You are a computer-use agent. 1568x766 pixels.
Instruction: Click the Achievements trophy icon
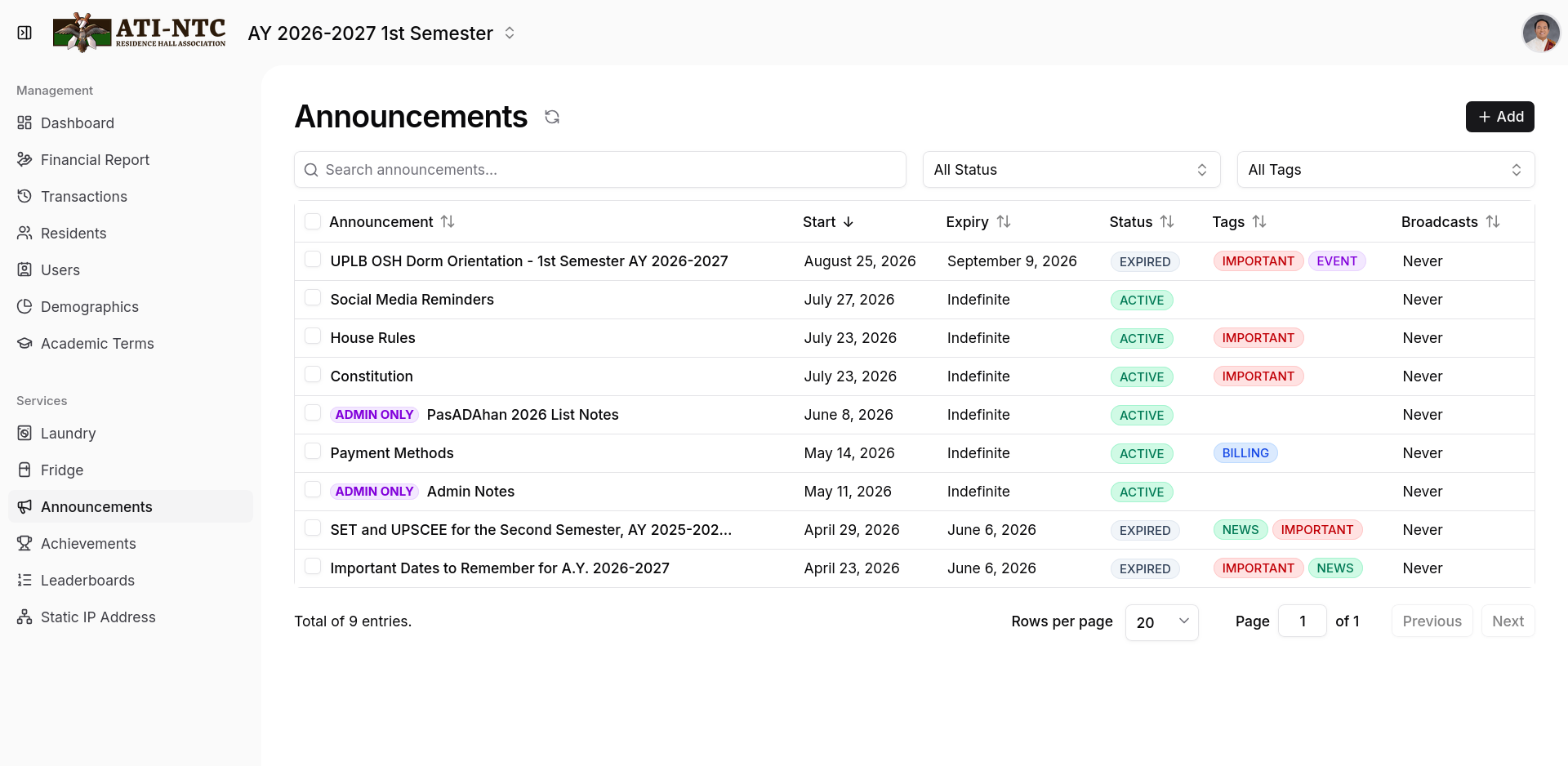coord(24,543)
